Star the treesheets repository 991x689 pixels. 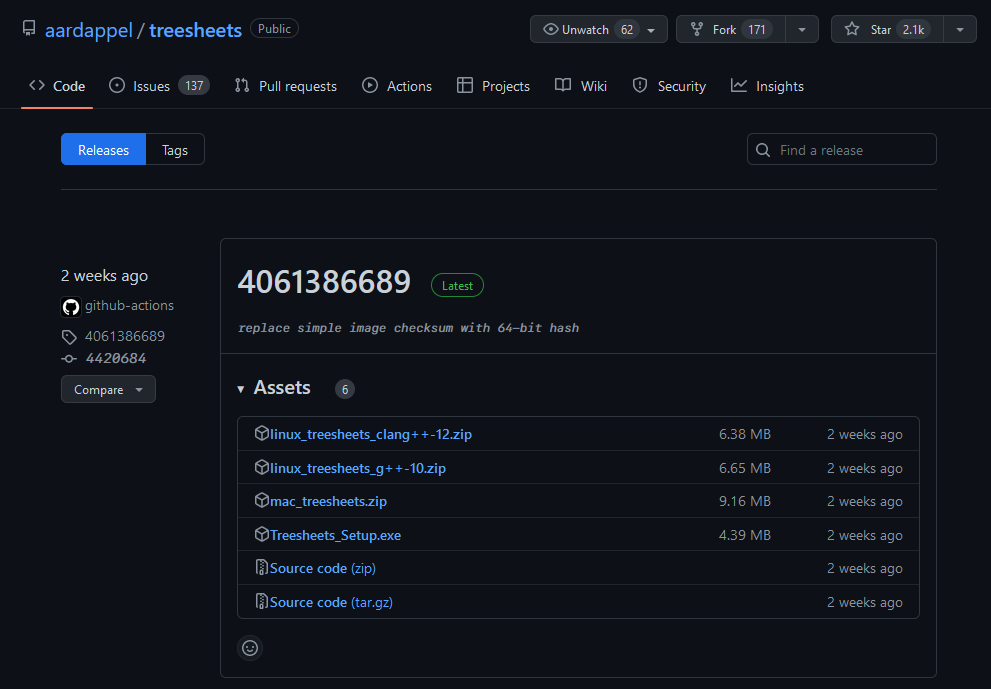pyautogui.click(x=887, y=29)
